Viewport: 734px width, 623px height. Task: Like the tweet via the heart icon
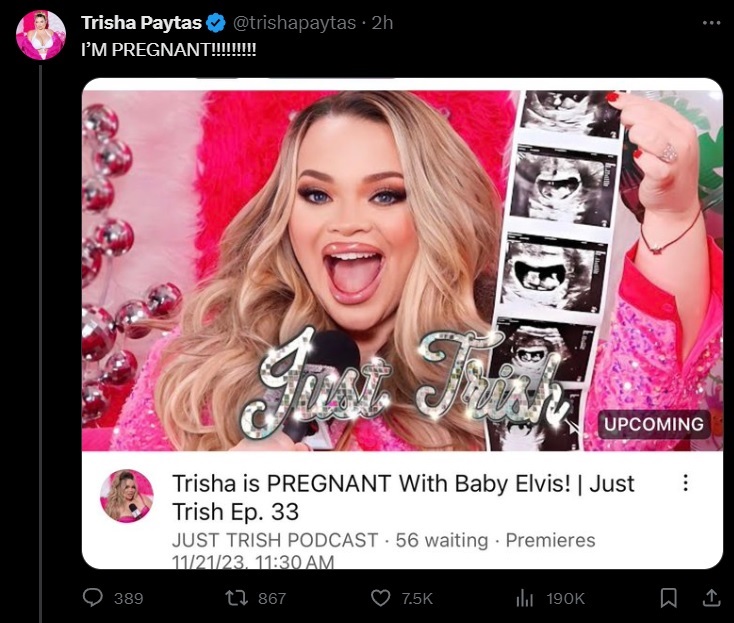pyautogui.click(x=380, y=598)
